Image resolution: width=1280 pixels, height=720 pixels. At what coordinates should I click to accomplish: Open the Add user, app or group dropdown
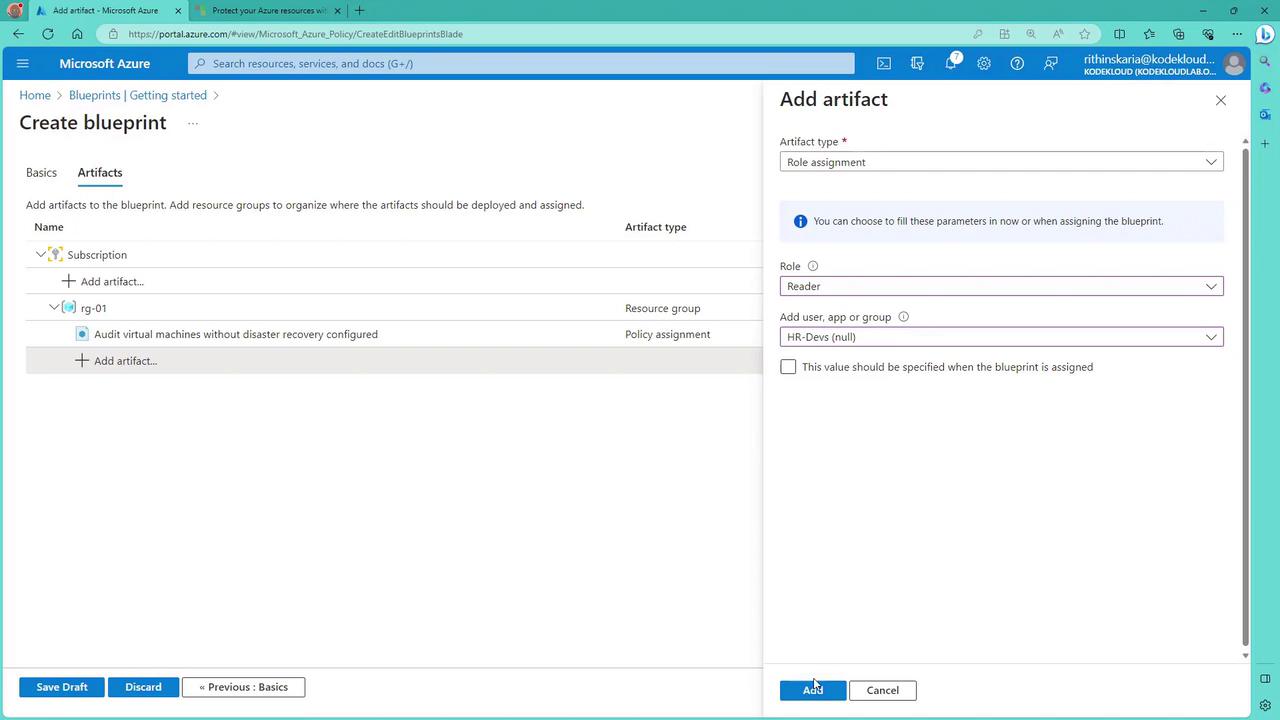(x=1001, y=337)
